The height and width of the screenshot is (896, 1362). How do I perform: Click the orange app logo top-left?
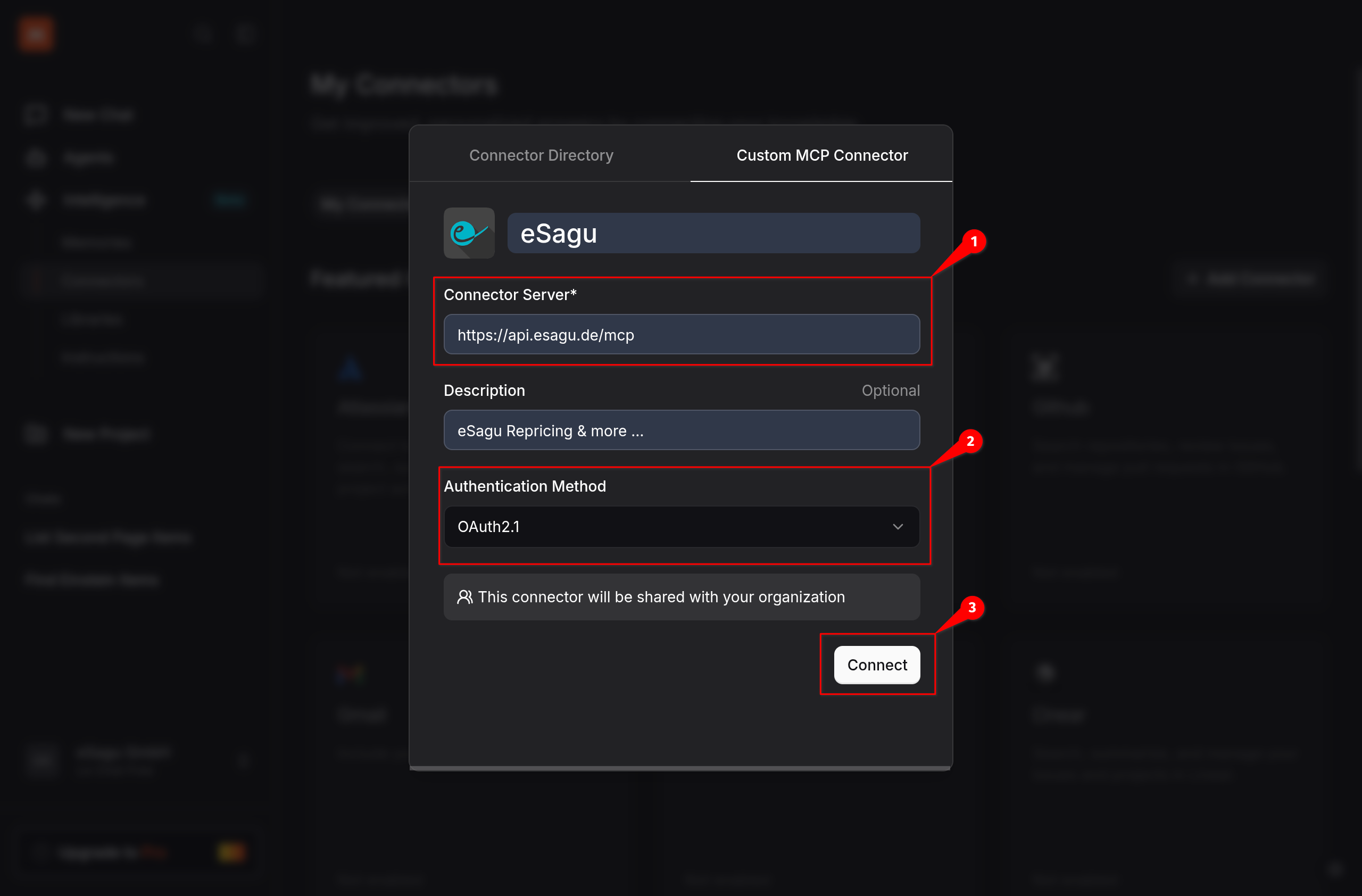[36, 35]
